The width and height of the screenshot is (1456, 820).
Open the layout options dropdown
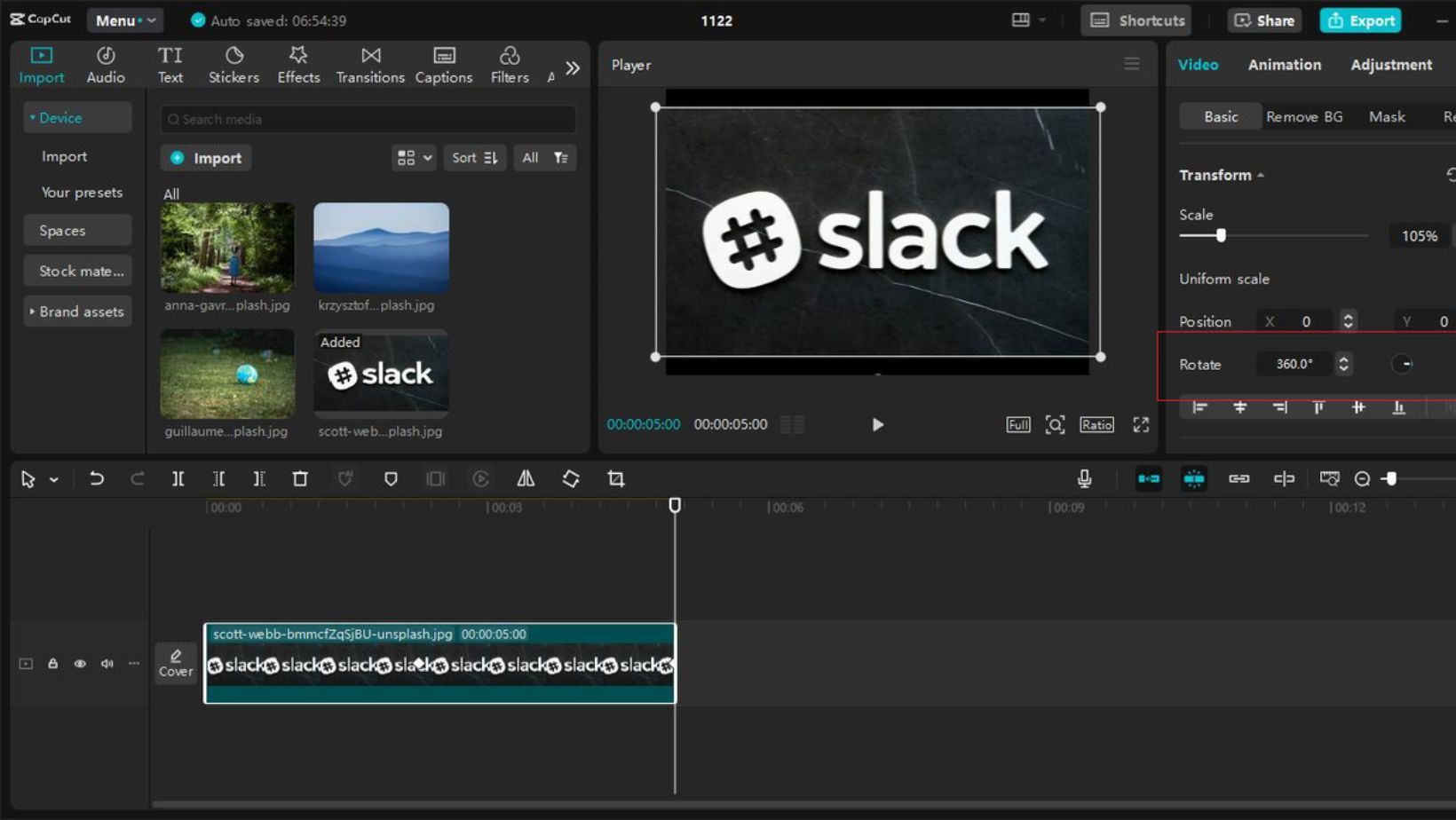coord(1028,20)
